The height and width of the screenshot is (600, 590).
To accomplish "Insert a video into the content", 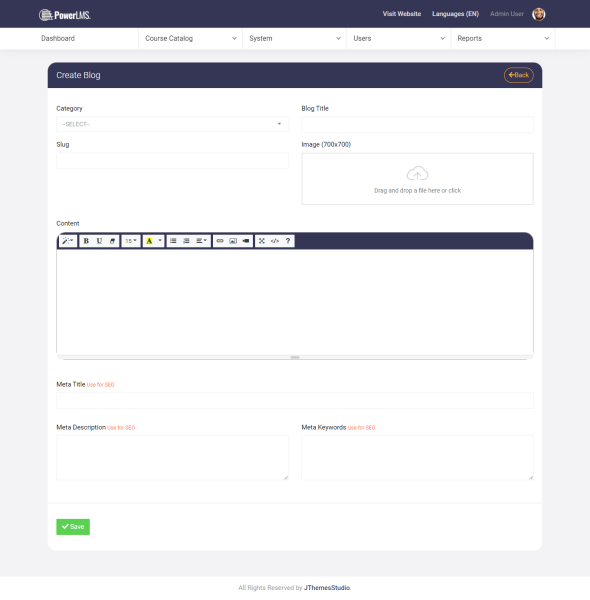I will pyautogui.click(x=246, y=241).
